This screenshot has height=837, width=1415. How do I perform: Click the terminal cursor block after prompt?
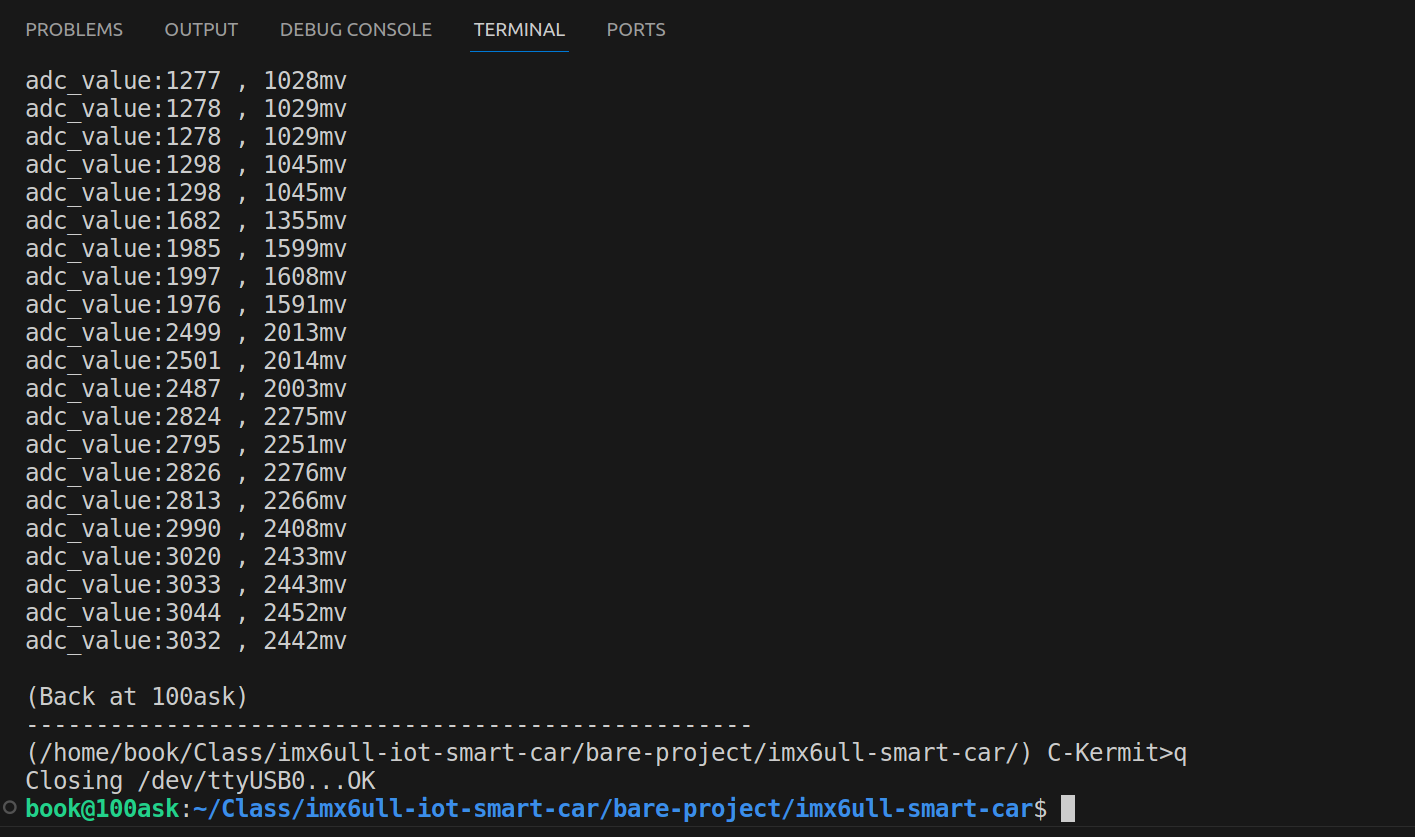[x=1067, y=808]
